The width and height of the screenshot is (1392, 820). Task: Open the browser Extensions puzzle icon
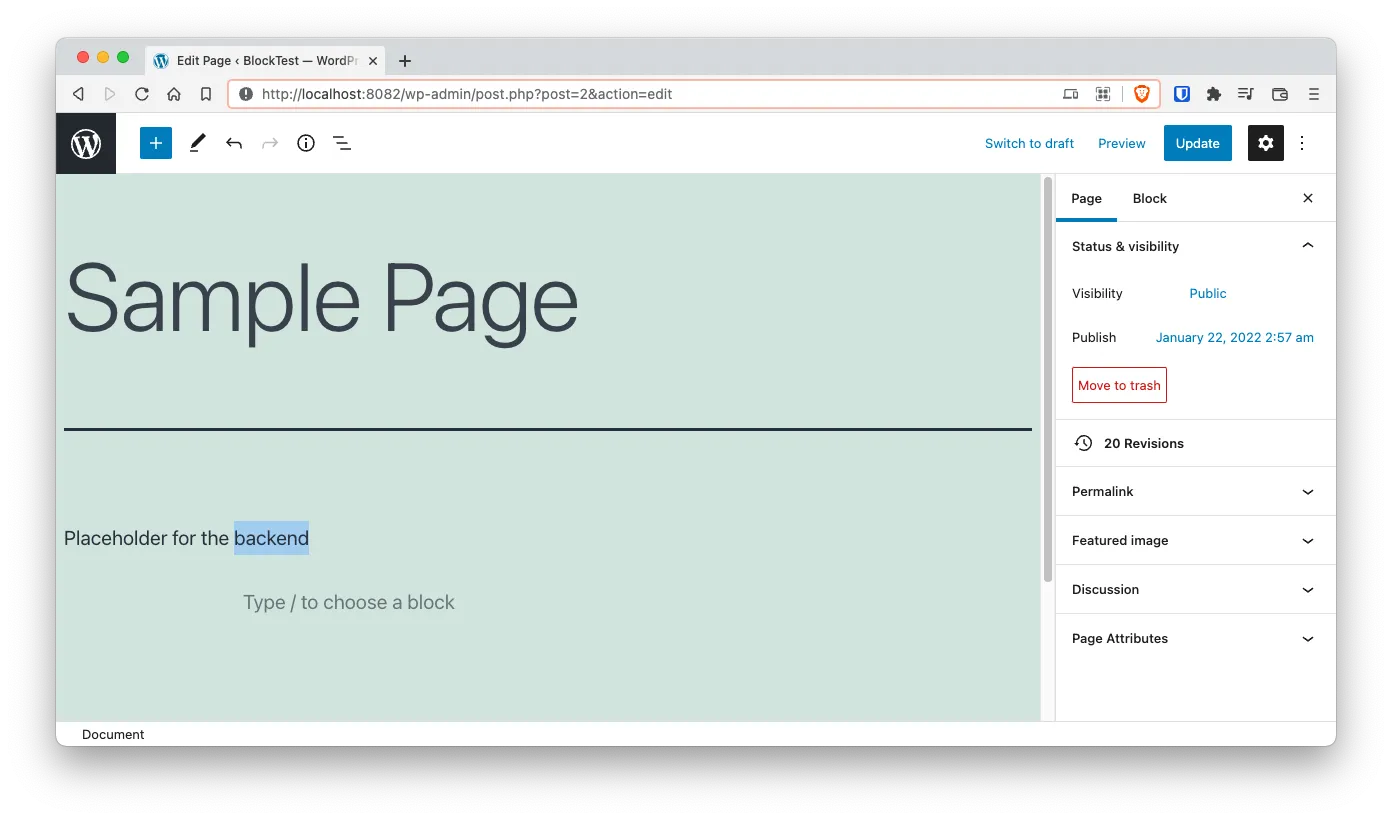coord(1214,94)
